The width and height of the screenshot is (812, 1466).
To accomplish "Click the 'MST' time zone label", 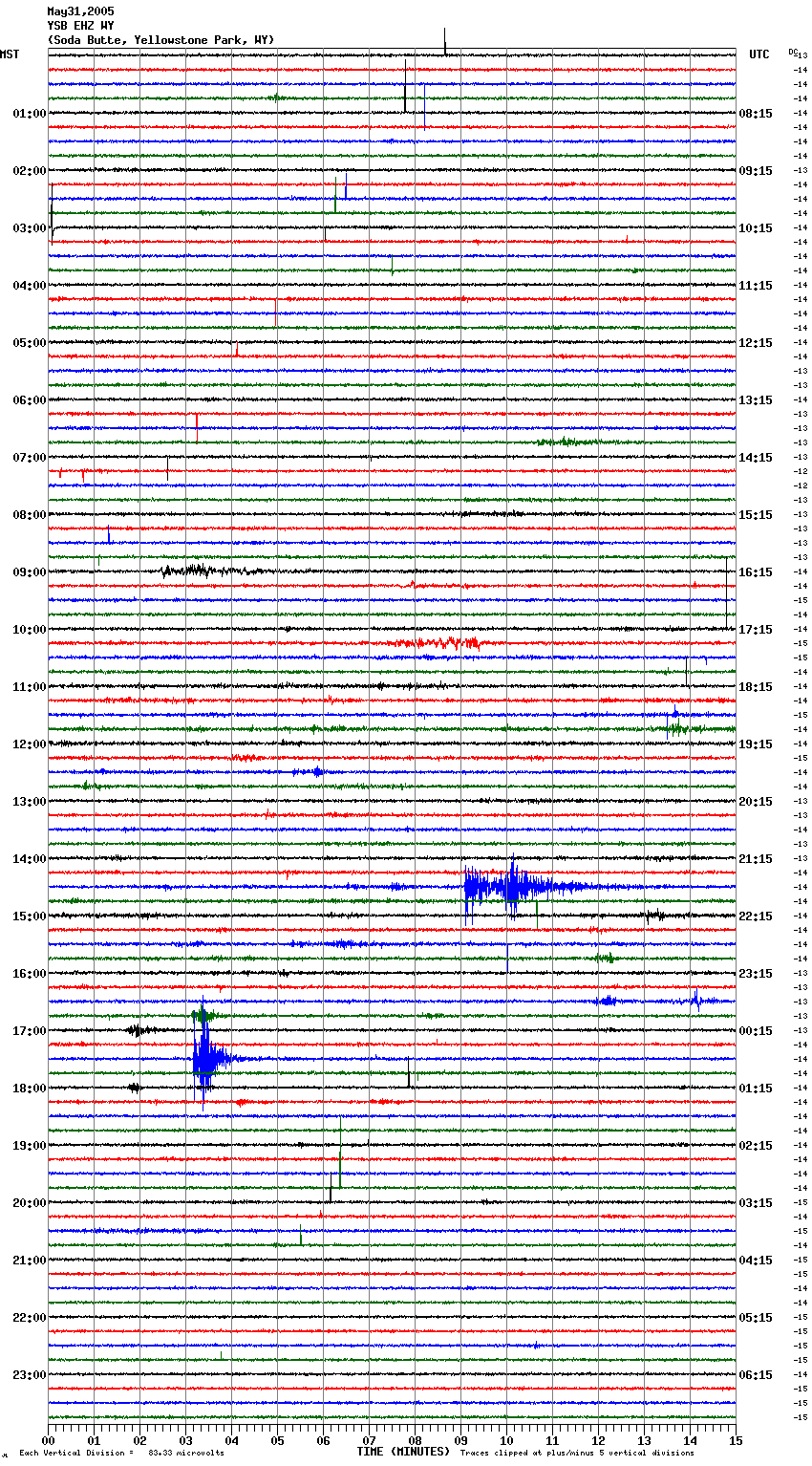I will (10, 54).
